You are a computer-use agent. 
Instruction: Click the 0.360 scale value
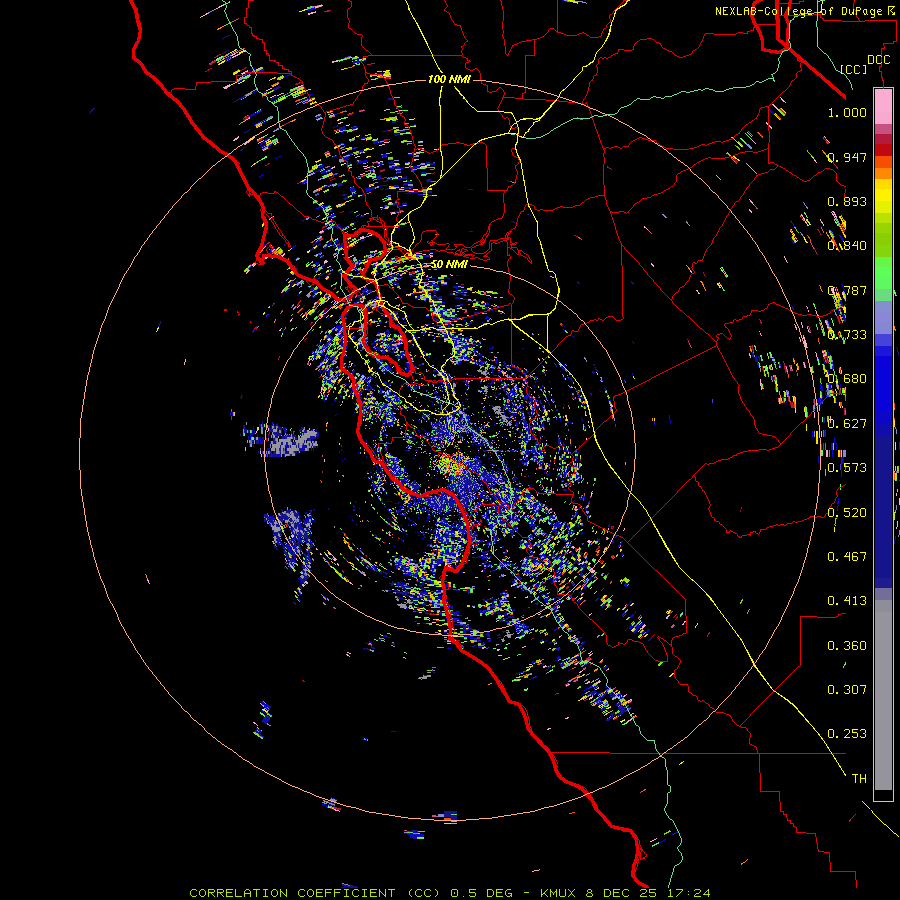click(847, 646)
